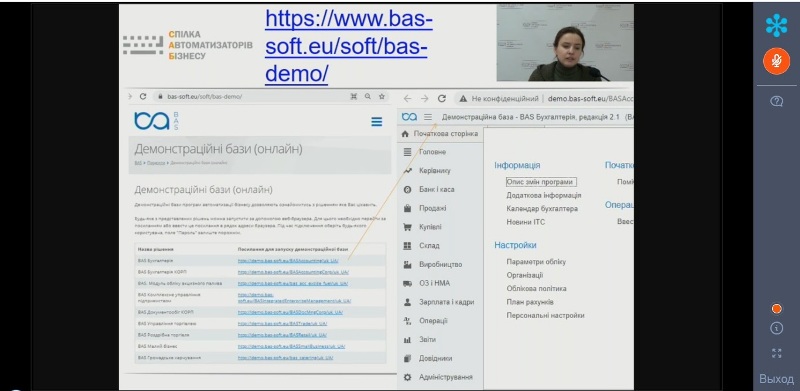Screen dimensions: 800x391
Task: Click the Зарплата і кадри person icon
Action: pos(407,302)
